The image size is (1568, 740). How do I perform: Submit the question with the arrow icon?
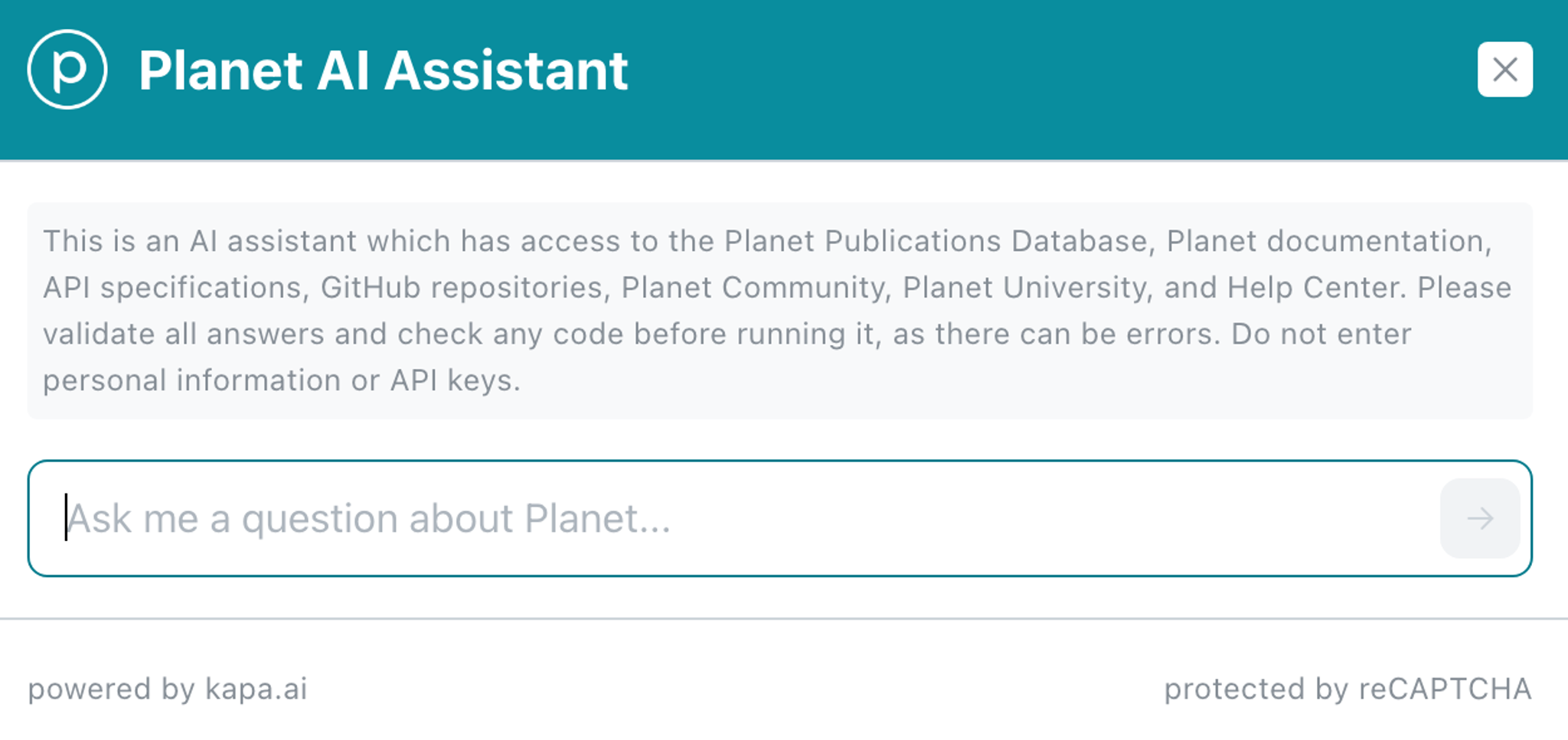pyautogui.click(x=1480, y=518)
